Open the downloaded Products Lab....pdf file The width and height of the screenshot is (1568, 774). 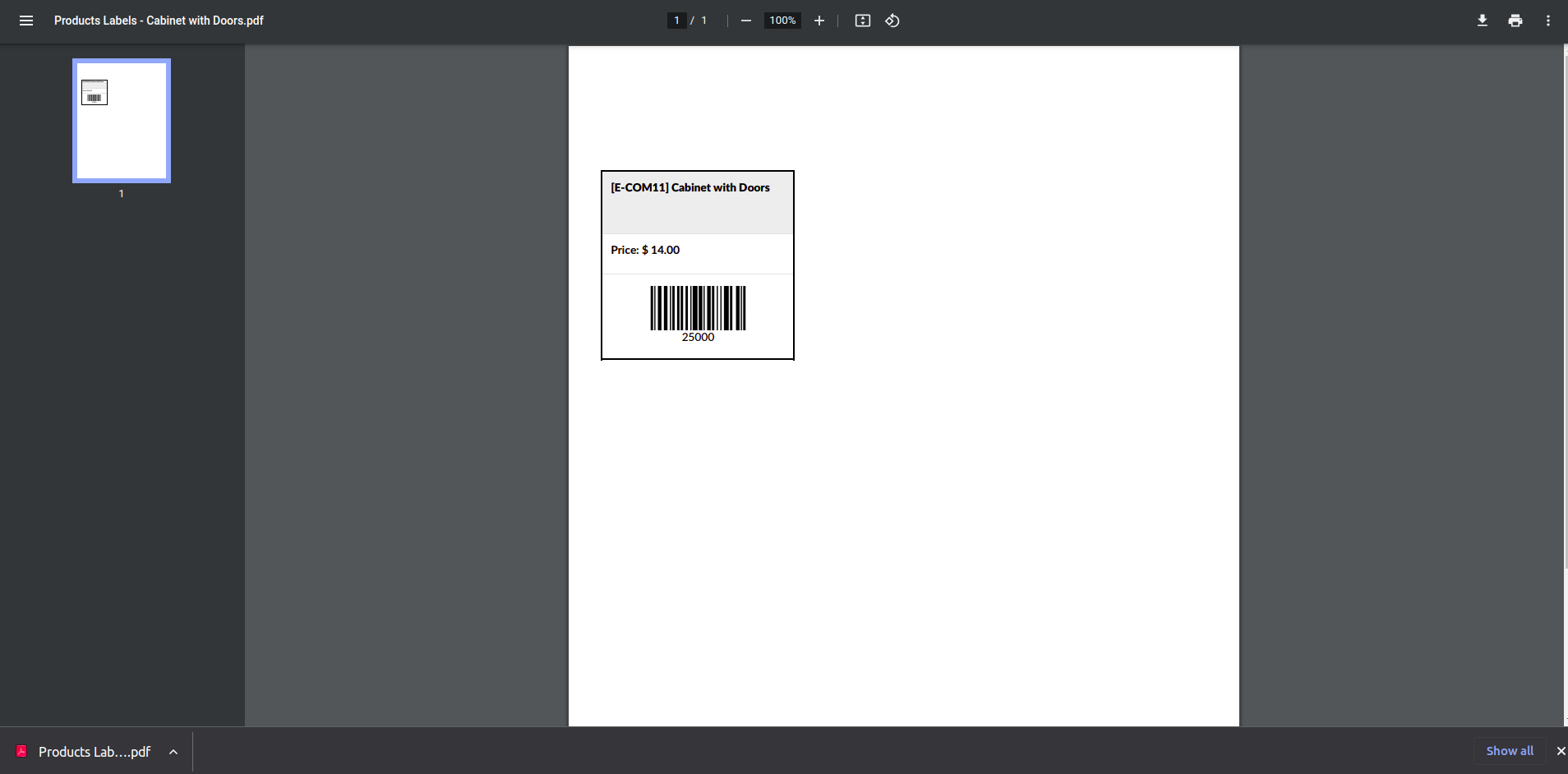click(x=95, y=752)
